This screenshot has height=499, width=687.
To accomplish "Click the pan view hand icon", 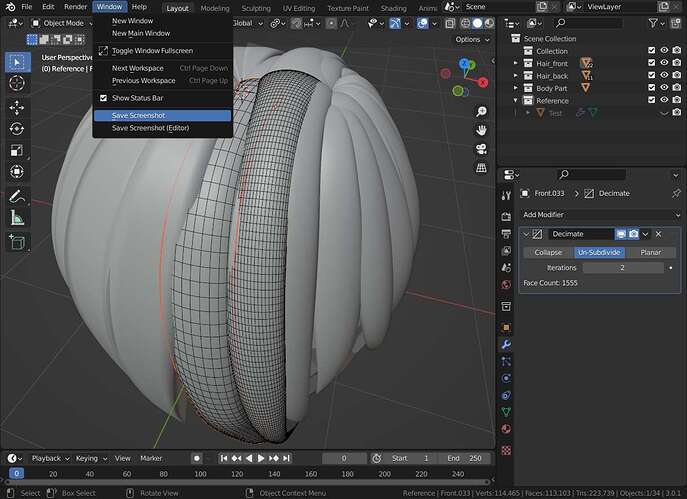I will (481, 131).
